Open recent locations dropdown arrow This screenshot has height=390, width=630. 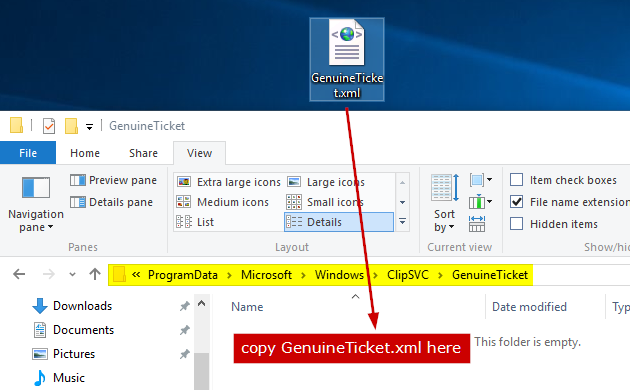click(72, 275)
